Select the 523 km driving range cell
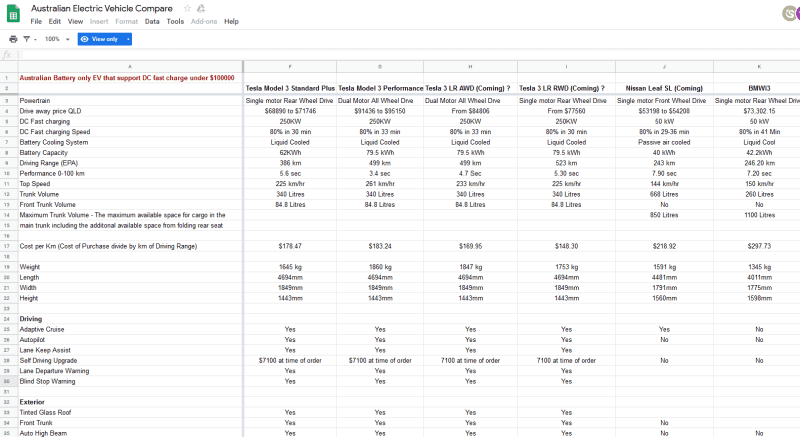 [x=566, y=163]
